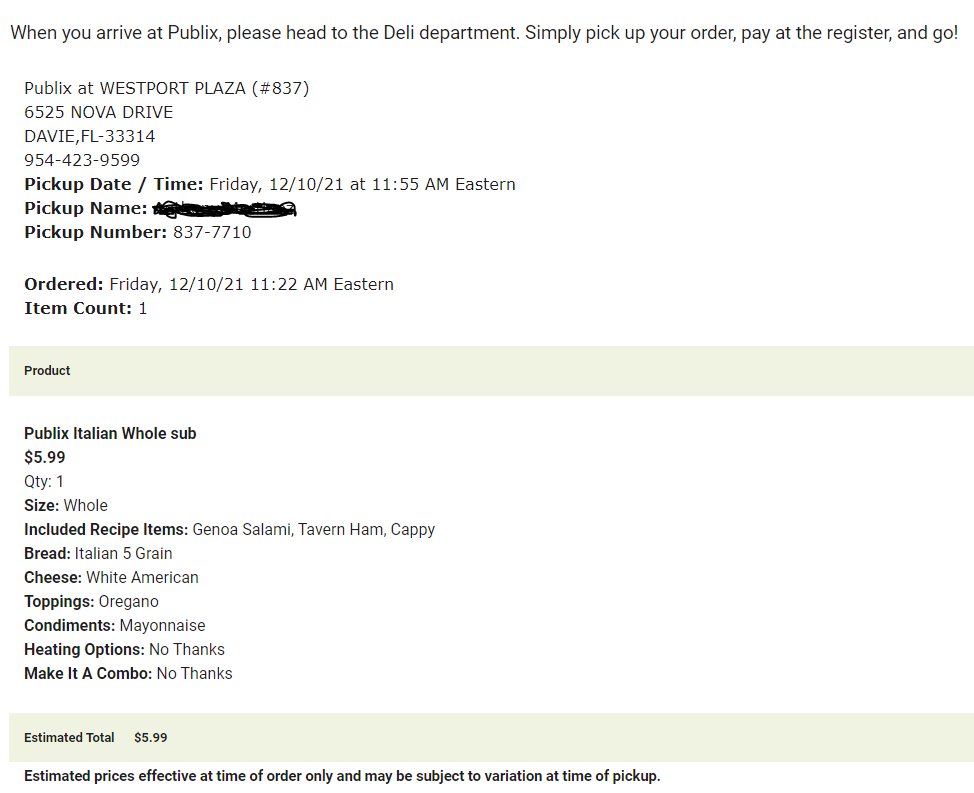This screenshot has width=974, height=793.
Task: Click the Ordered date 12/10/21 11:22 AM
Action: 252,284
